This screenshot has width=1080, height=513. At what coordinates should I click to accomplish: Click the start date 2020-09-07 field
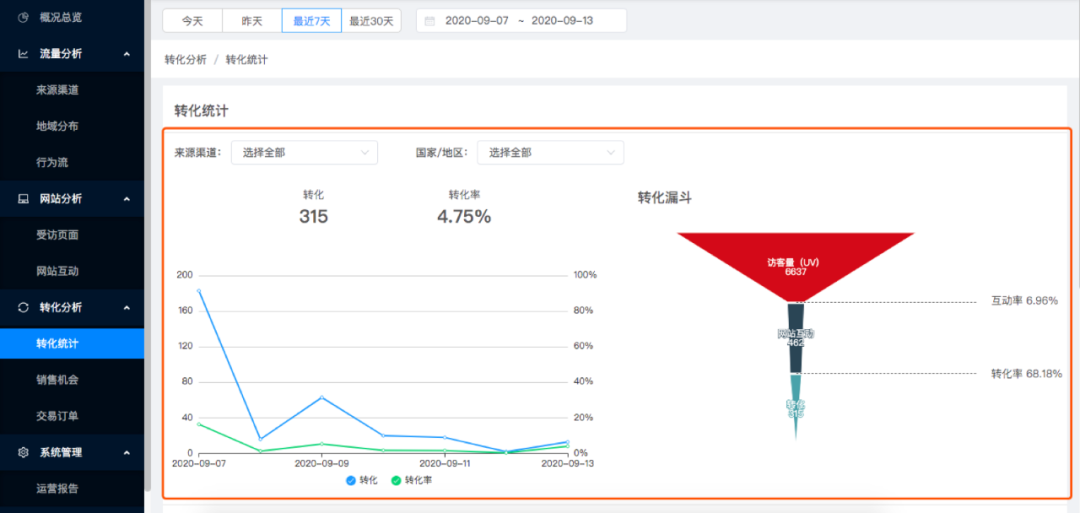[x=477, y=21]
